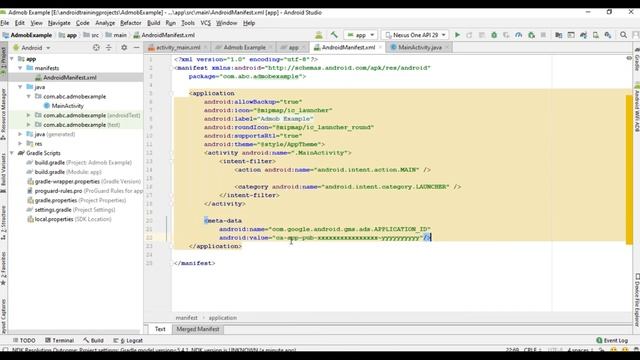The width and height of the screenshot is (640, 360).
Task: Click the Make Project hammer icon
Action: coord(334,35)
